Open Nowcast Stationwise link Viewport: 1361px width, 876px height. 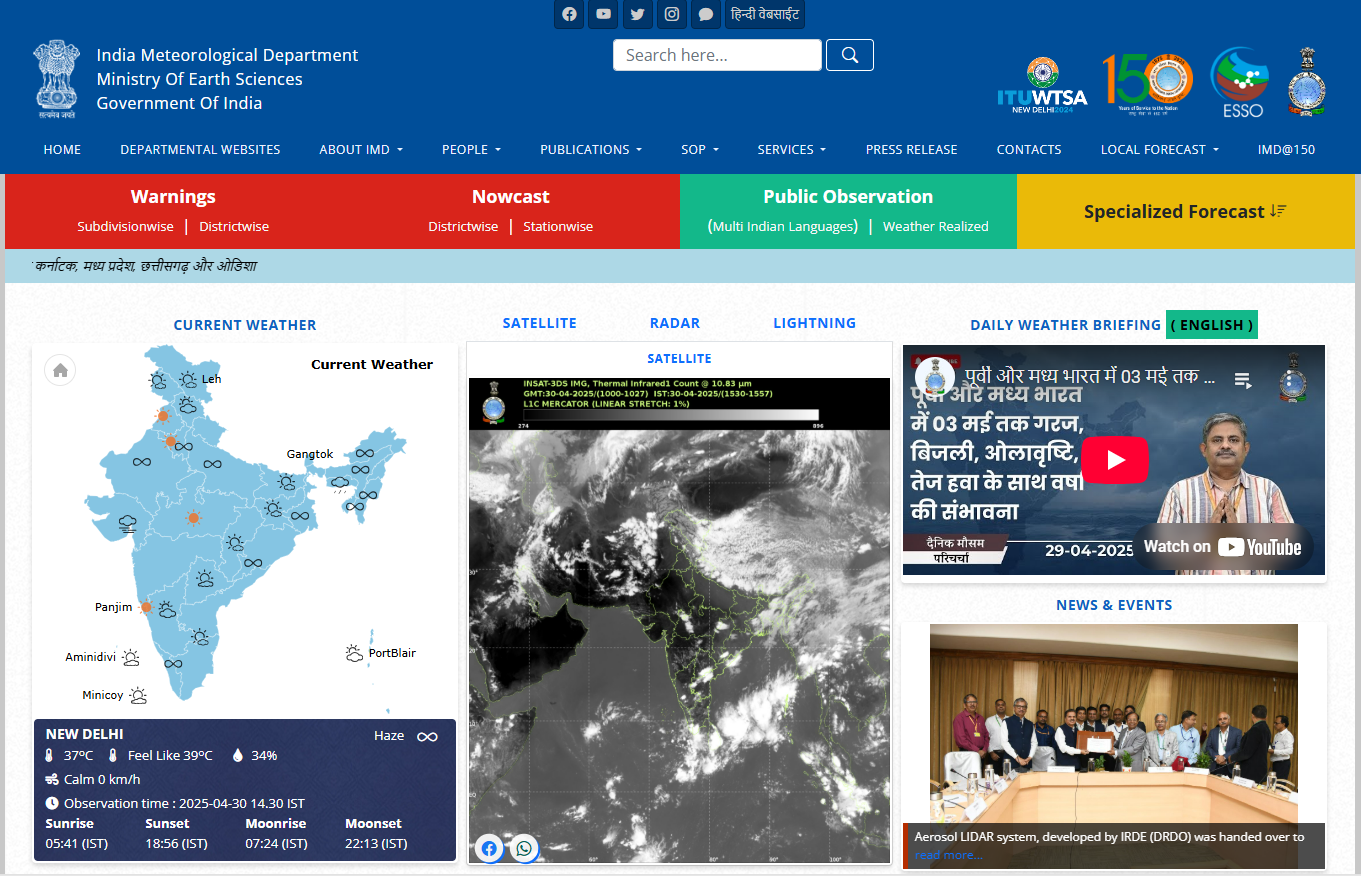pyautogui.click(x=558, y=226)
